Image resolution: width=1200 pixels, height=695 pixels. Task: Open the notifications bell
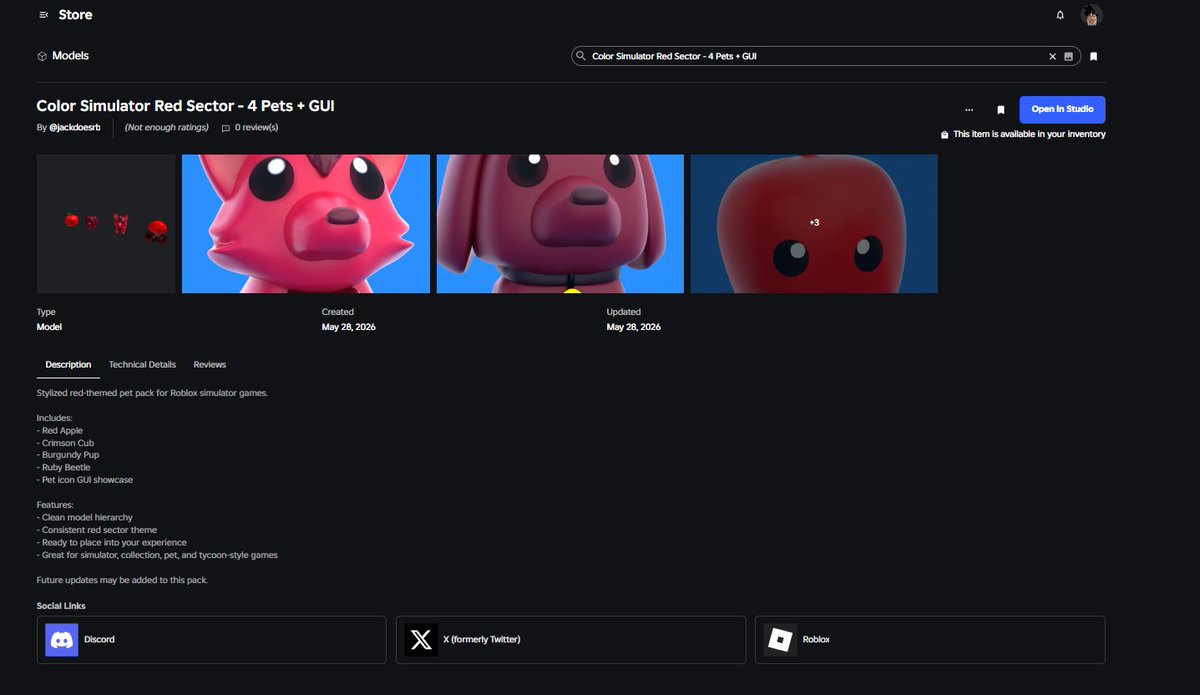point(1060,15)
